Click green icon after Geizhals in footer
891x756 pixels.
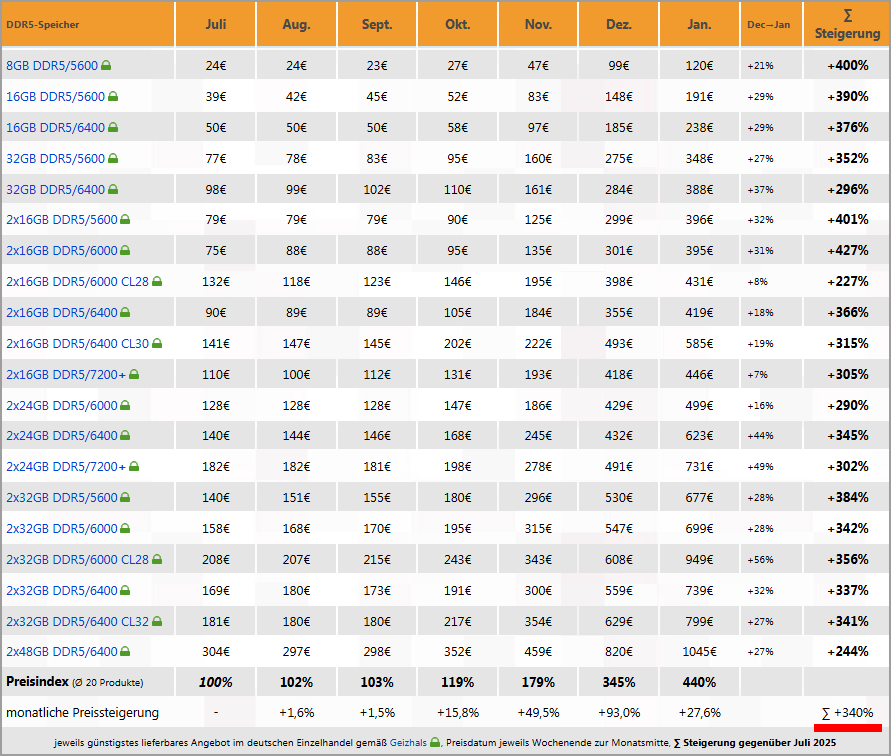(x=435, y=743)
